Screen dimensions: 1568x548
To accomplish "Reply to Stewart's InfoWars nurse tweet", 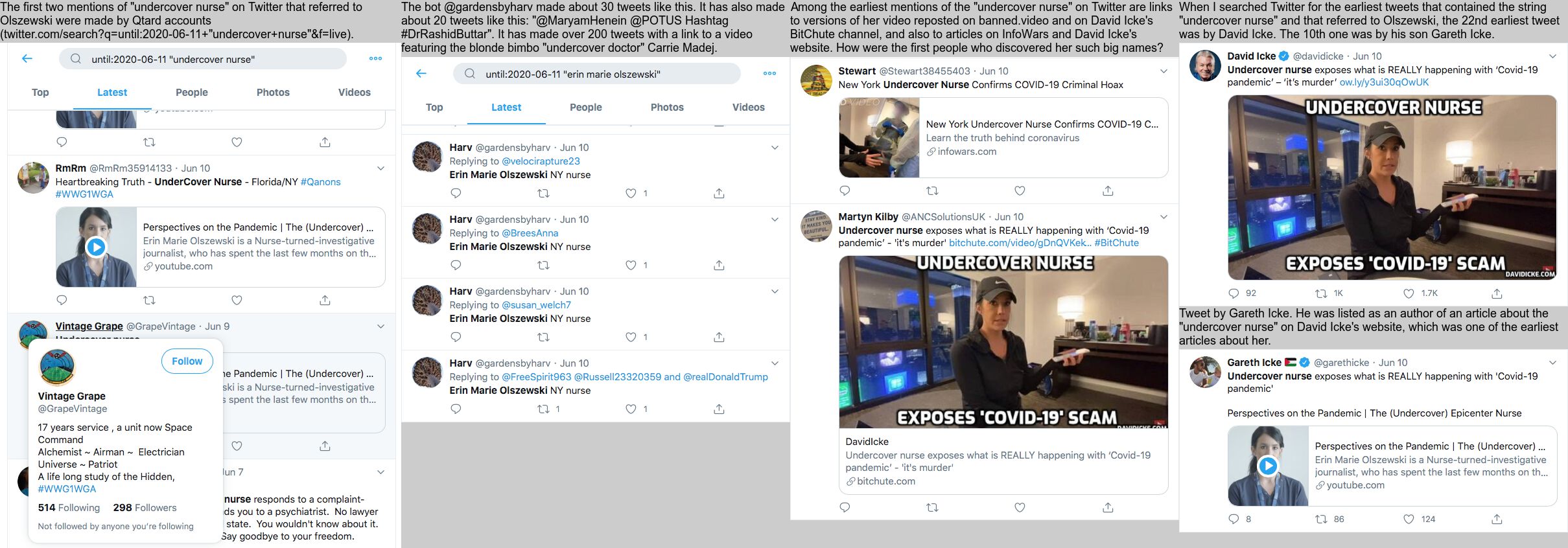I will point(845,190).
